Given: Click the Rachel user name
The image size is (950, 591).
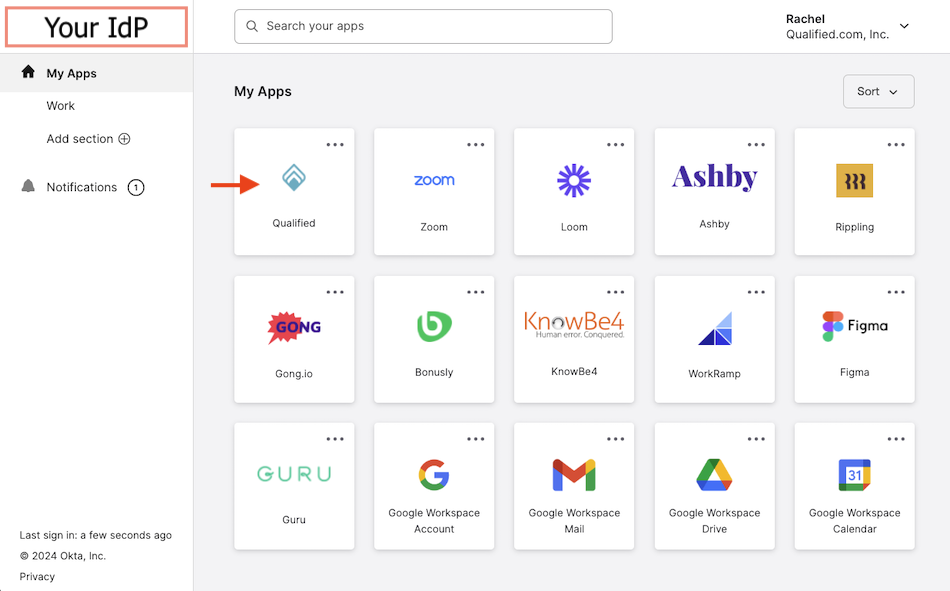Looking at the screenshot, I should point(805,19).
